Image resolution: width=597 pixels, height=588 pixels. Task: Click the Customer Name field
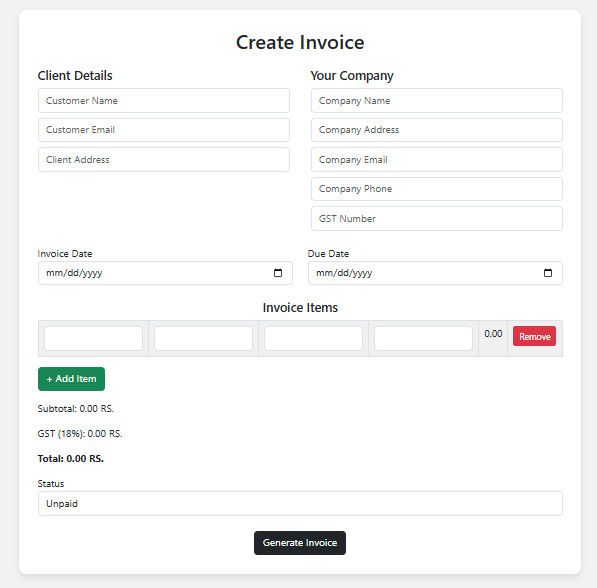164,101
